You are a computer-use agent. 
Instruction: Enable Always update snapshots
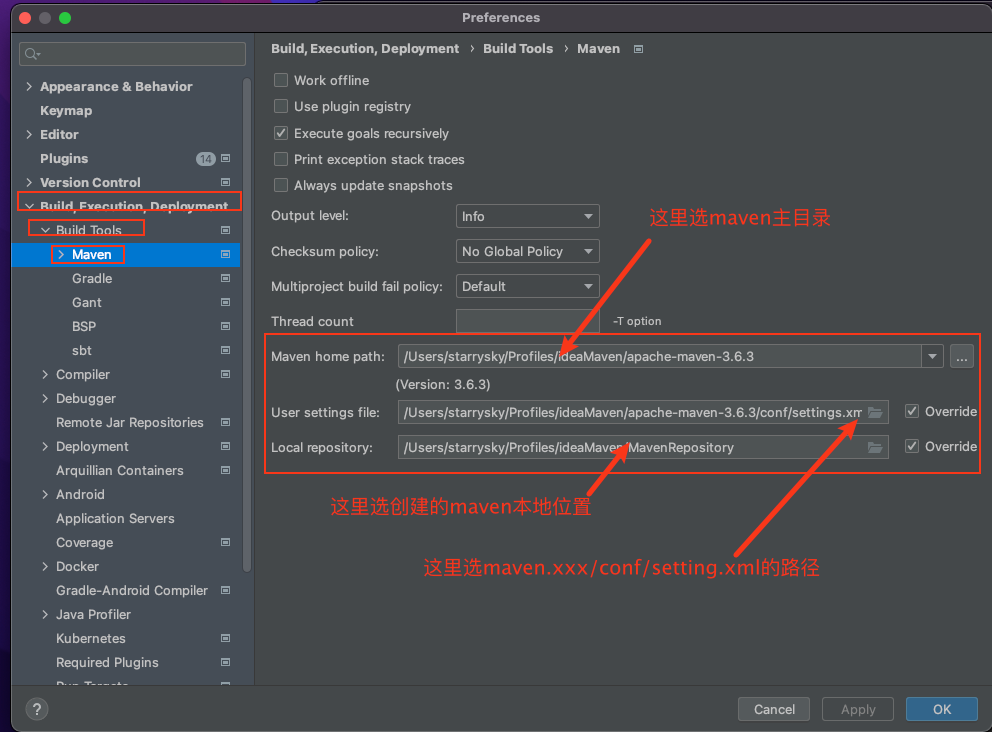[281, 185]
